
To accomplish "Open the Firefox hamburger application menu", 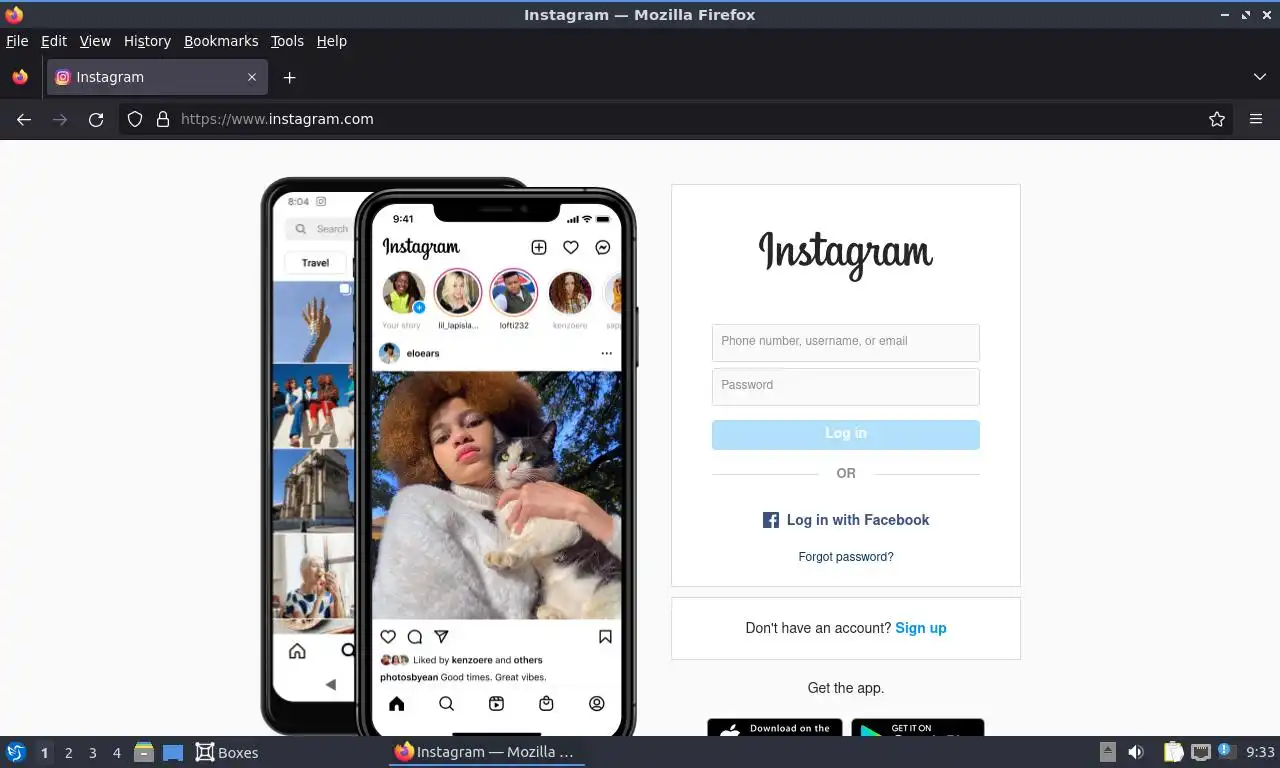I will [1256, 119].
